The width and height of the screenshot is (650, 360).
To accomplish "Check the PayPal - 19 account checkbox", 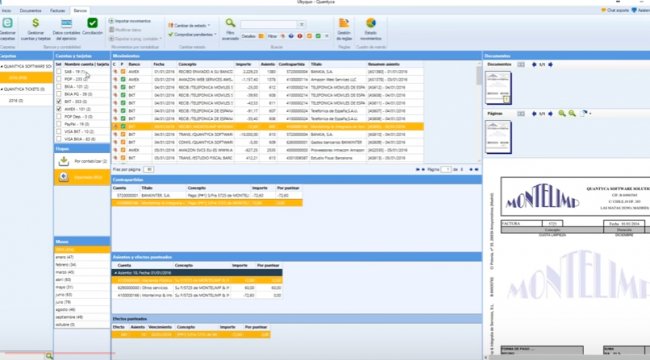I will point(58,124).
